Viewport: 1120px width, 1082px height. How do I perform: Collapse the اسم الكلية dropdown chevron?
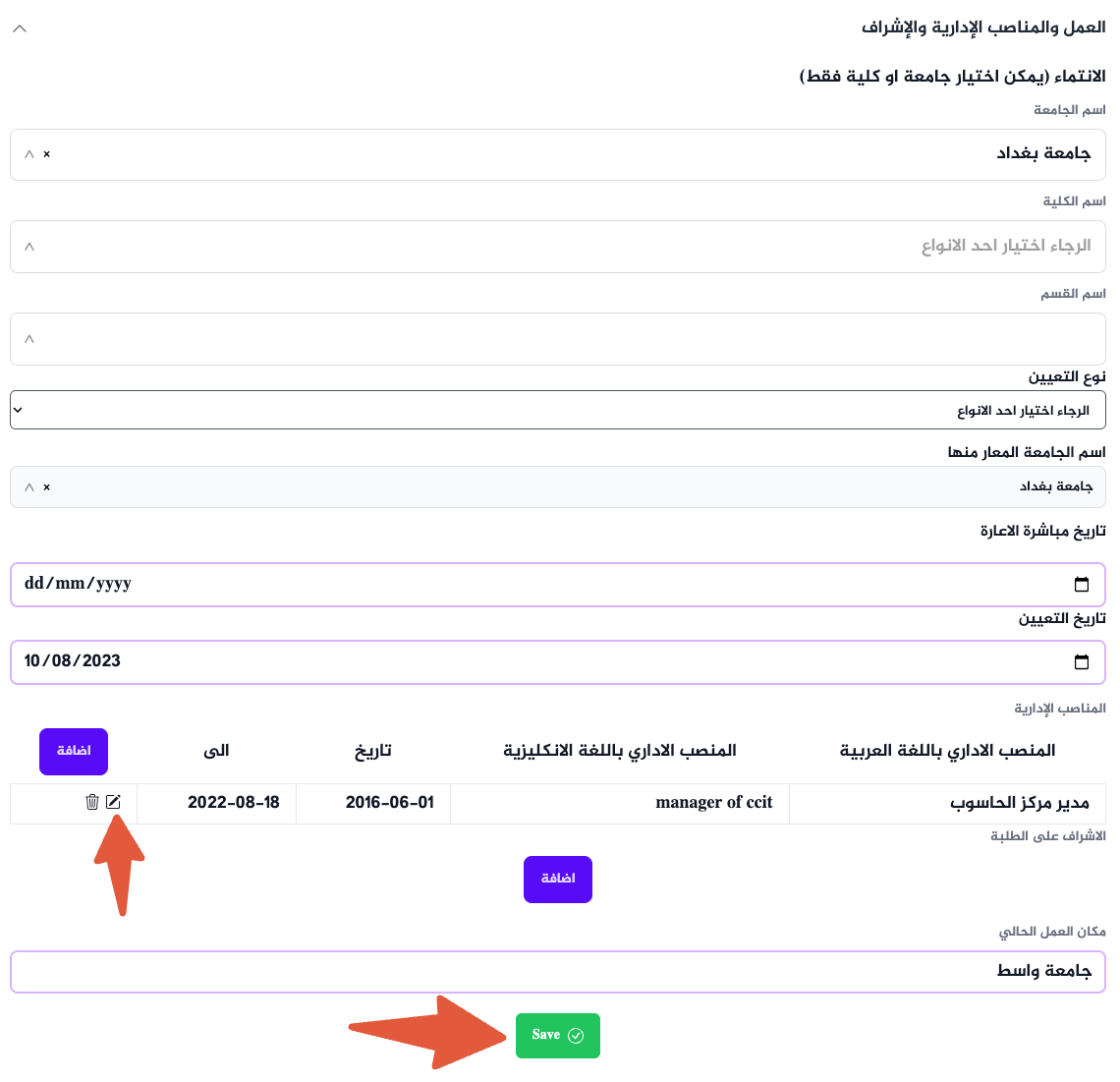(28, 247)
